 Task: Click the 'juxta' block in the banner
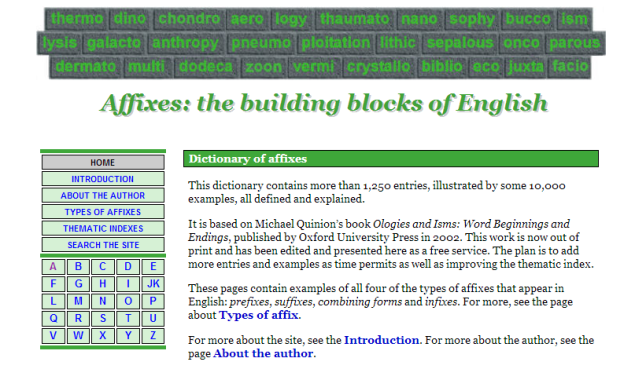coord(526,66)
